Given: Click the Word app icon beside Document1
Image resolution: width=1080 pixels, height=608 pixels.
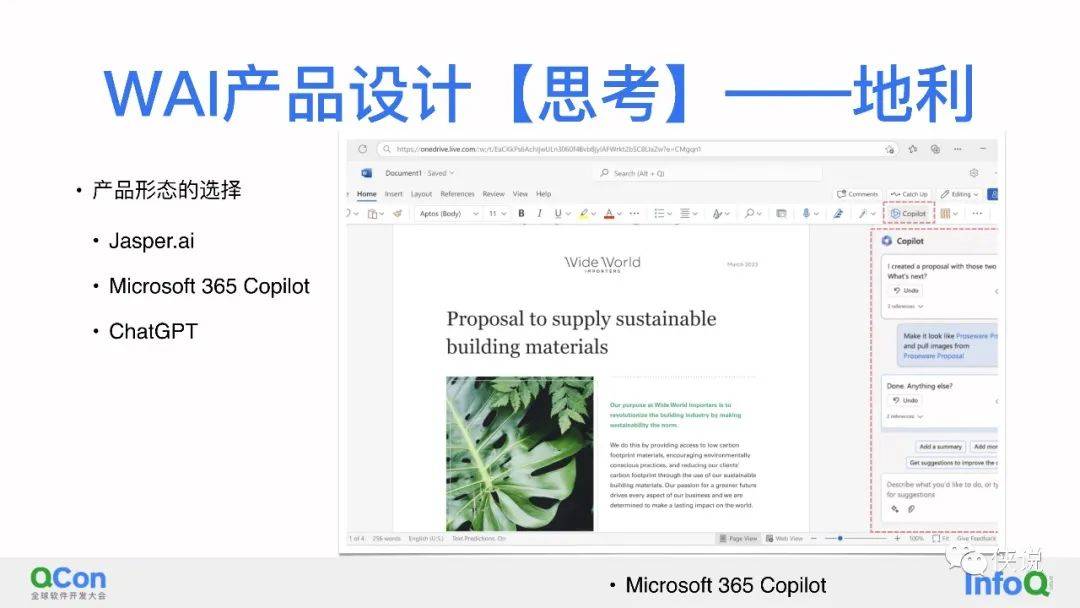Looking at the screenshot, I should coord(366,173).
